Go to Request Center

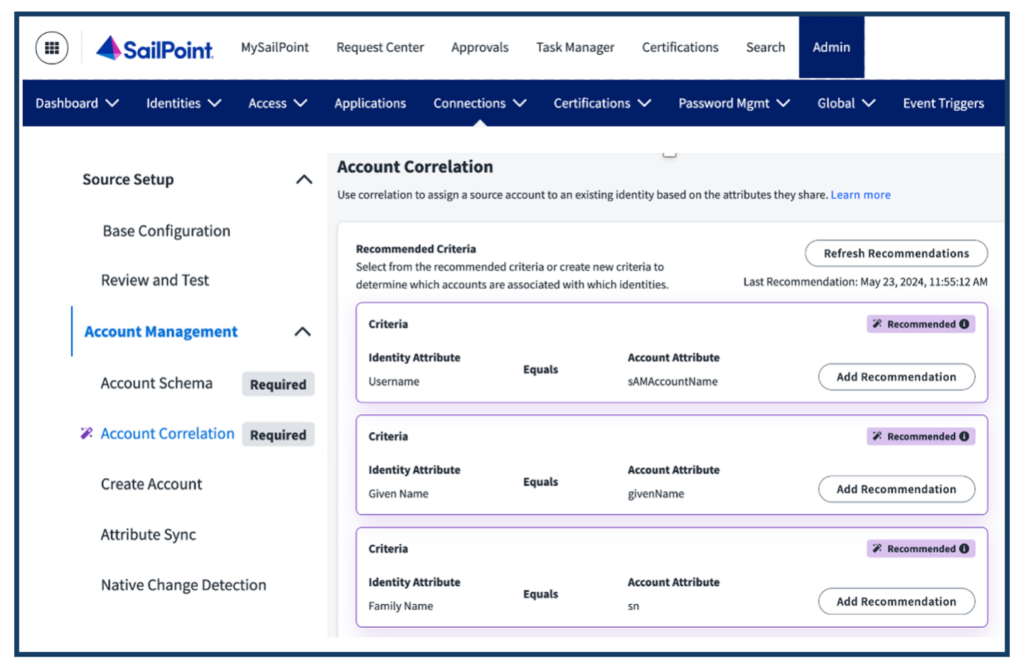pyautogui.click(x=380, y=48)
